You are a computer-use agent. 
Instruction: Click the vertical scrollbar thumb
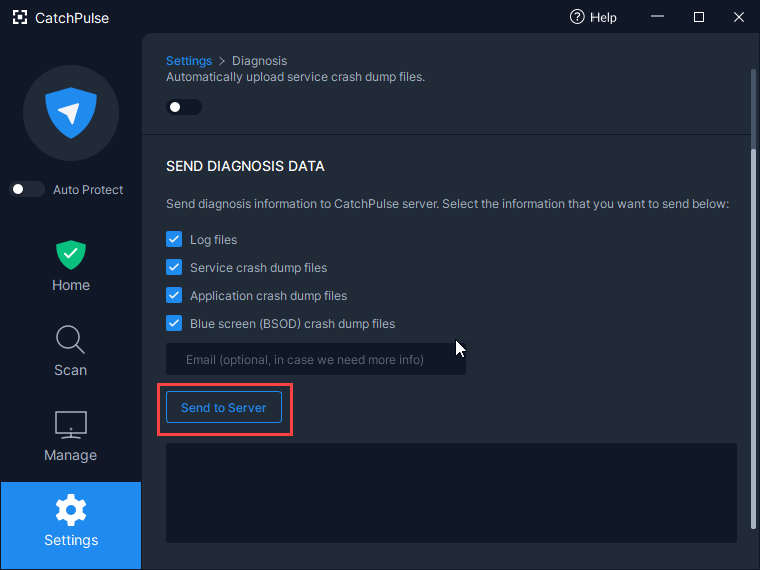pyautogui.click(x=753, y=339)
